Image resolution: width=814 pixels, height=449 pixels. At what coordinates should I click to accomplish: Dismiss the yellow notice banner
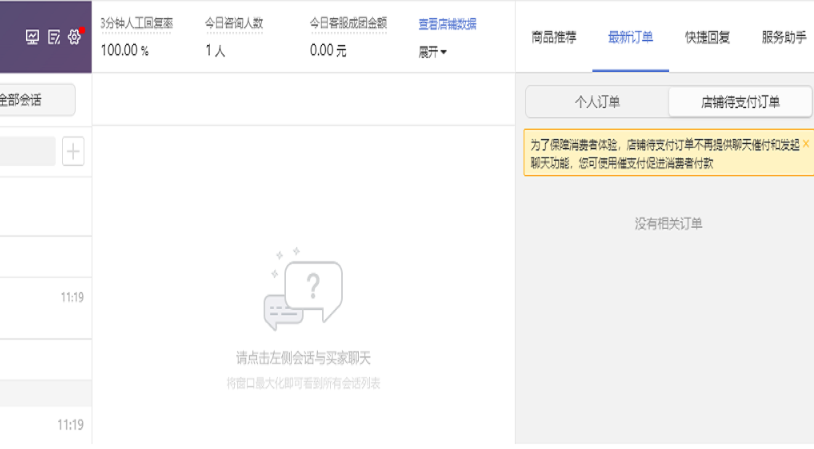806,144
